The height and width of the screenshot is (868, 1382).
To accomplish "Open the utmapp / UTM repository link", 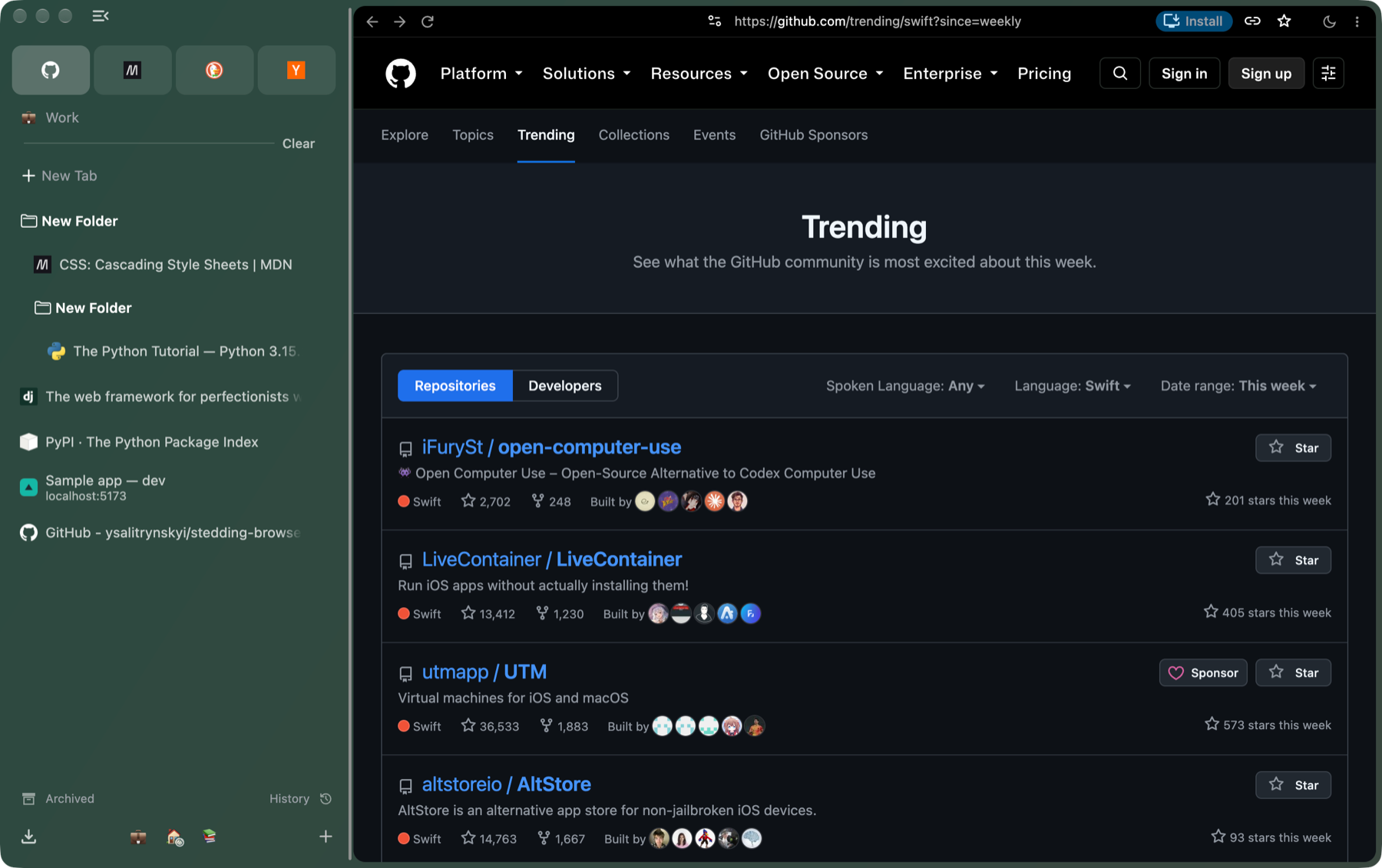I will [x=484, y=672].
